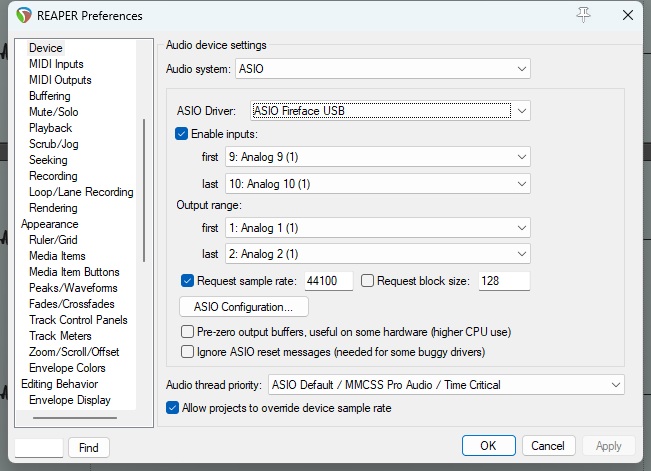
Task: Toggle Request sample rate checkbox
Action: pos(187,281)
